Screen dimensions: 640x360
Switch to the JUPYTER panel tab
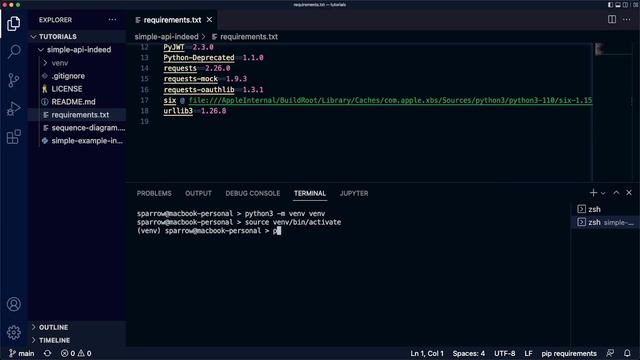click(x=354, y=193)
